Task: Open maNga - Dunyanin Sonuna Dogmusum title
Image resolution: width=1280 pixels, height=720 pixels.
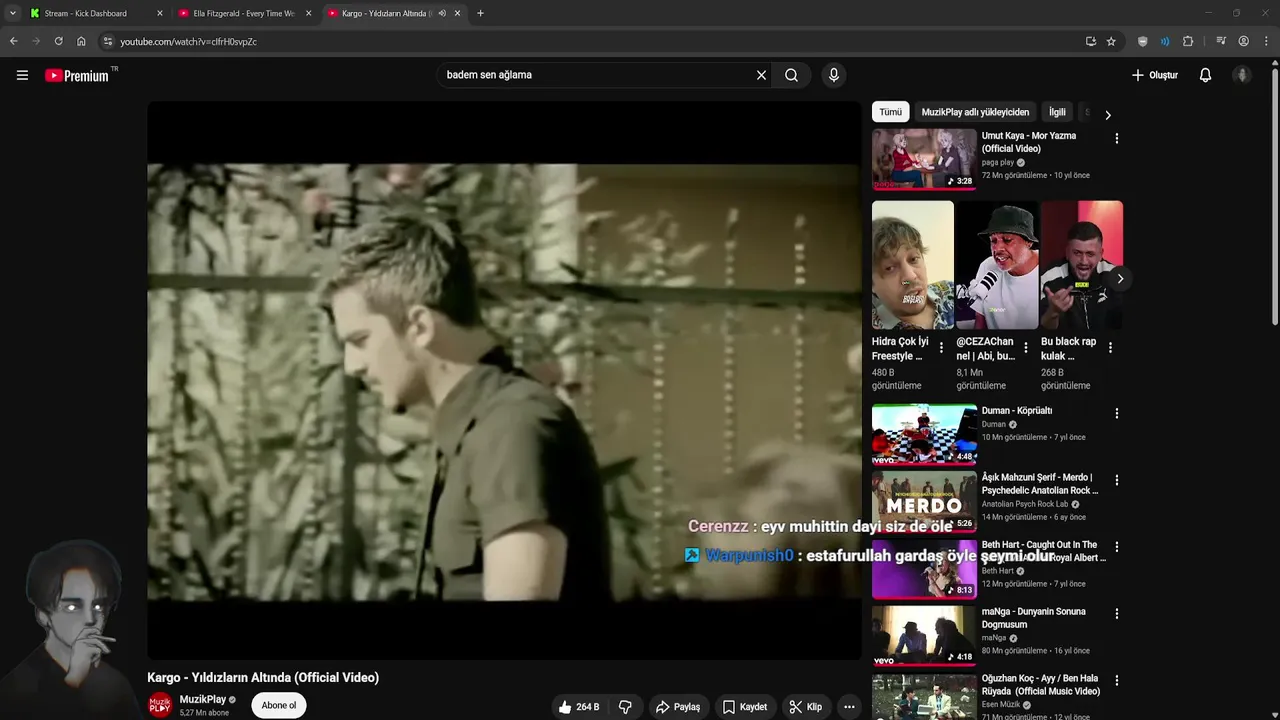Action: point(1033,617)
